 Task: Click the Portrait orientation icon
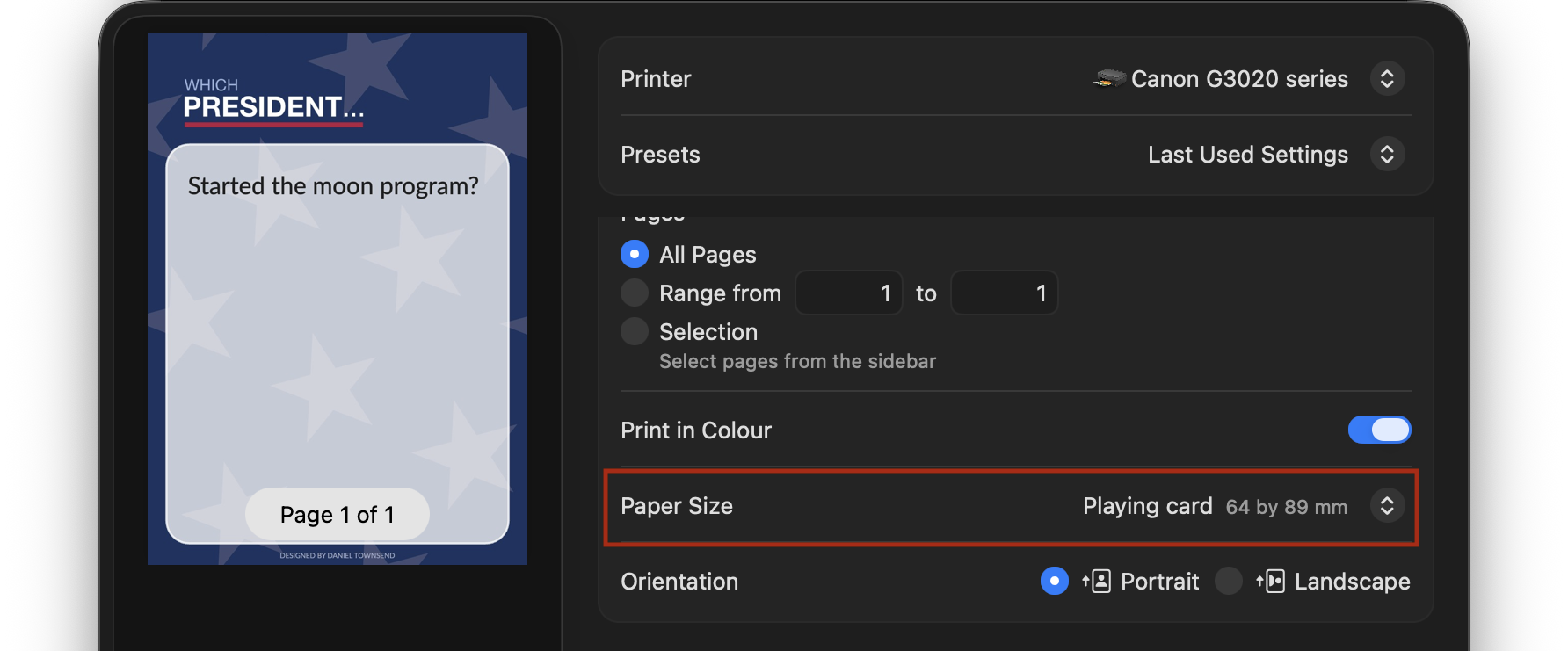[x=1097, y=581]
